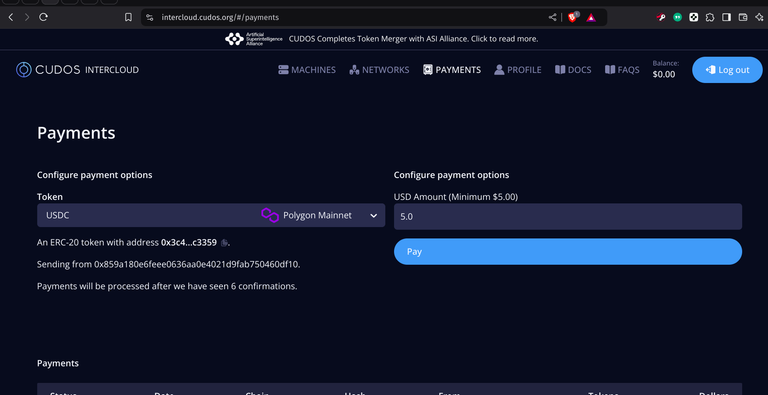Click the '6 confirmations' notice text

tap(167, 286)
